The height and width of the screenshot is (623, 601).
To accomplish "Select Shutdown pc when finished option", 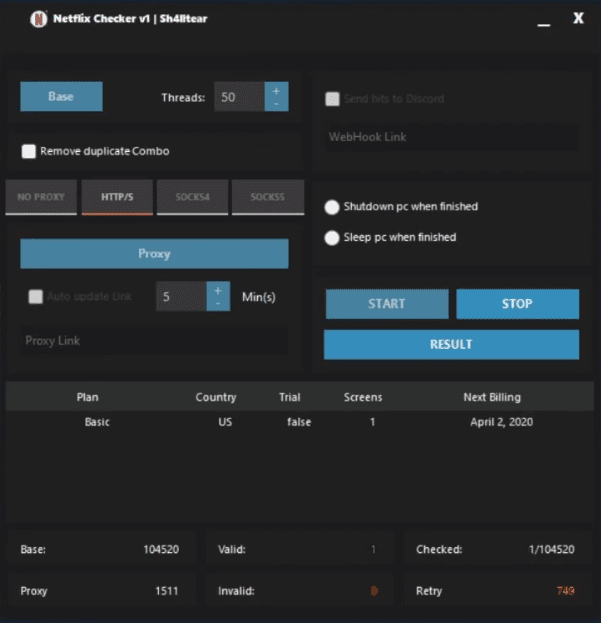I will click(x=332, y=207).
